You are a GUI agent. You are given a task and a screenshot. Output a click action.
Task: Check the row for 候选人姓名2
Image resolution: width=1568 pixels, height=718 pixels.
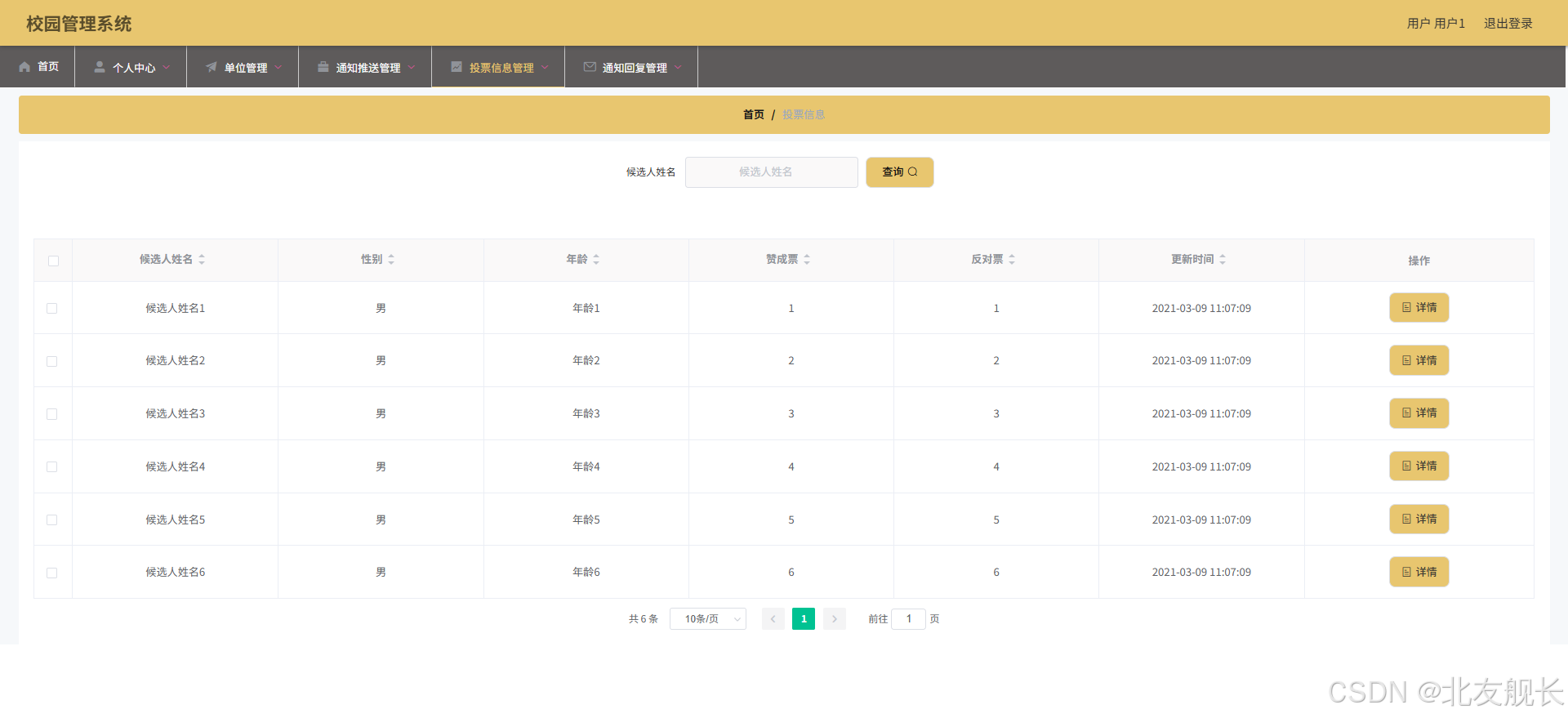pyautogui.click(x=52, y=361)
